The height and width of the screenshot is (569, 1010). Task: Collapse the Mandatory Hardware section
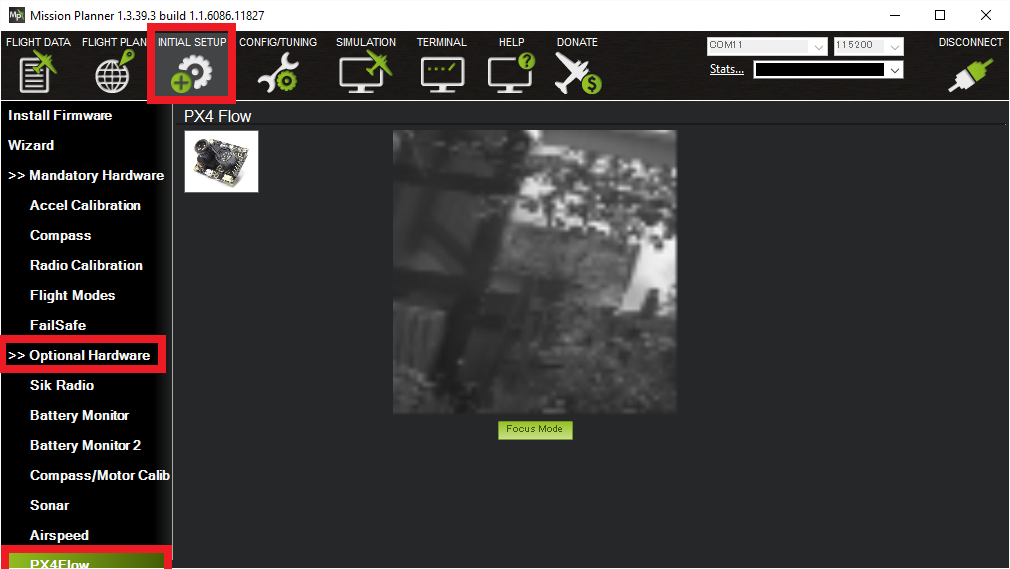click(86, 175)
